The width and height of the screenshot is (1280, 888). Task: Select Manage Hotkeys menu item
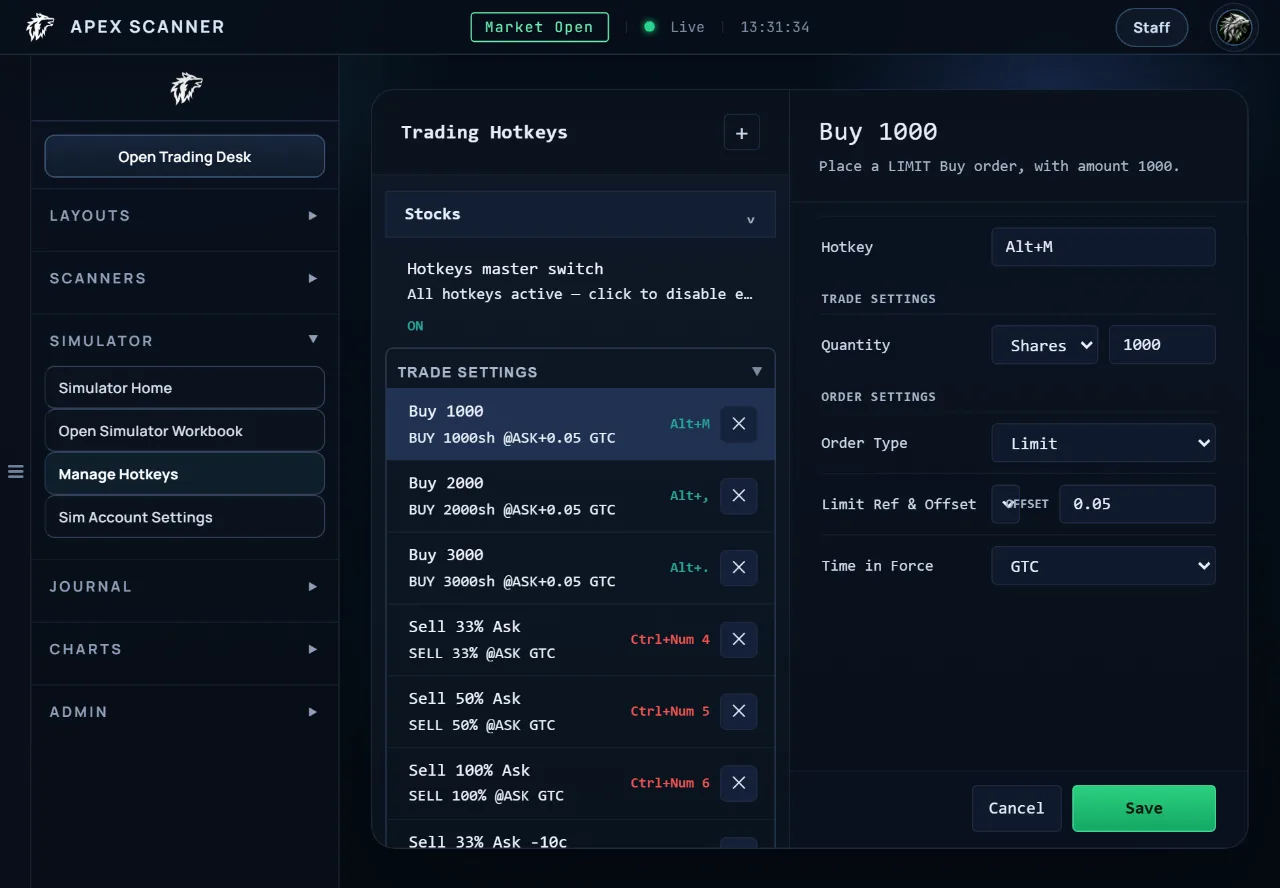(185, 474)
